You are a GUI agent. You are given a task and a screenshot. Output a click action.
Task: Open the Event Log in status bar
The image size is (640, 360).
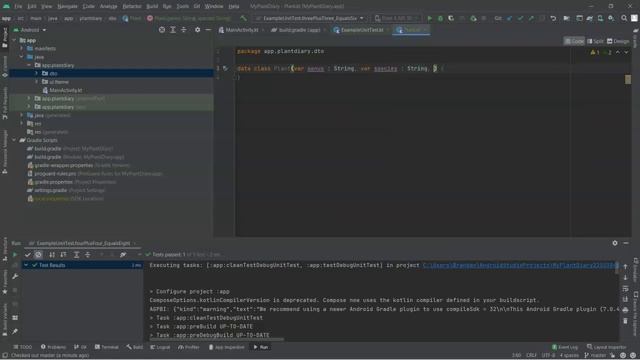coord(565,347)
